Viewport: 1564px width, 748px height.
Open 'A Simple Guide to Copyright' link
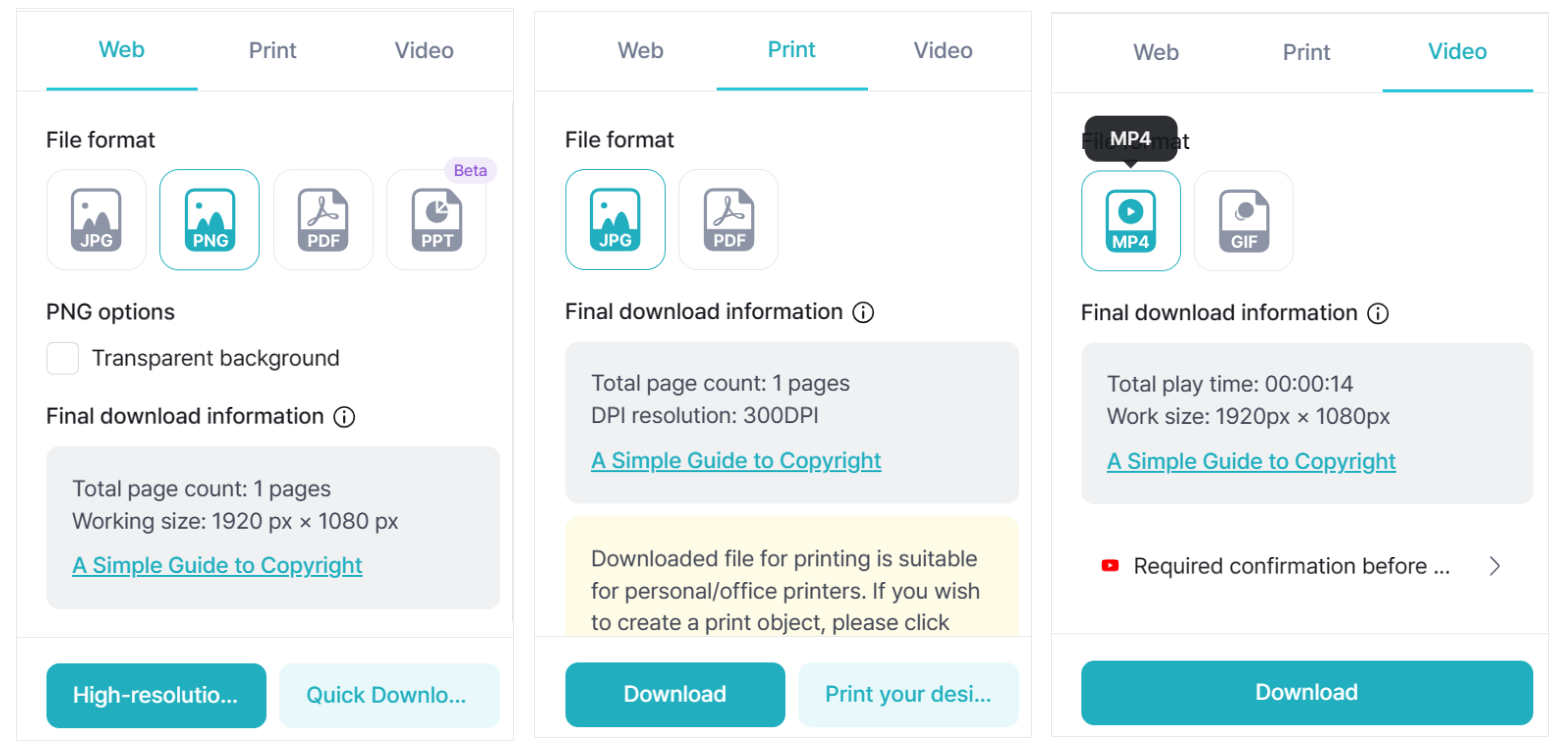(x=216, y=565)
